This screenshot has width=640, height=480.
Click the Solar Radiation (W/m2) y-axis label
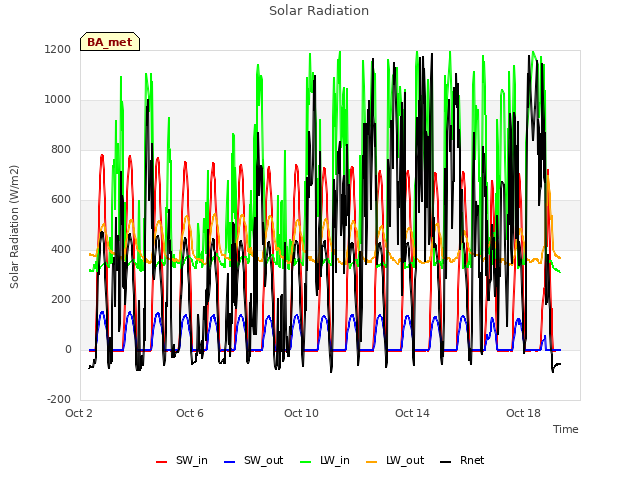coord(14,227)
